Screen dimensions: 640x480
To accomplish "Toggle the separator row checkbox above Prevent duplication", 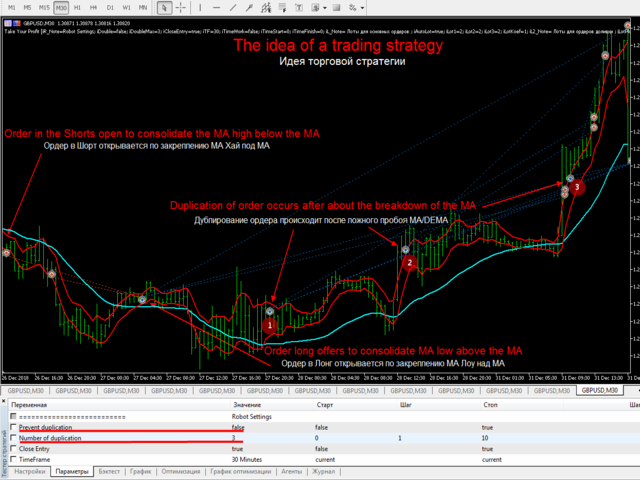I will tap(13, 416).
